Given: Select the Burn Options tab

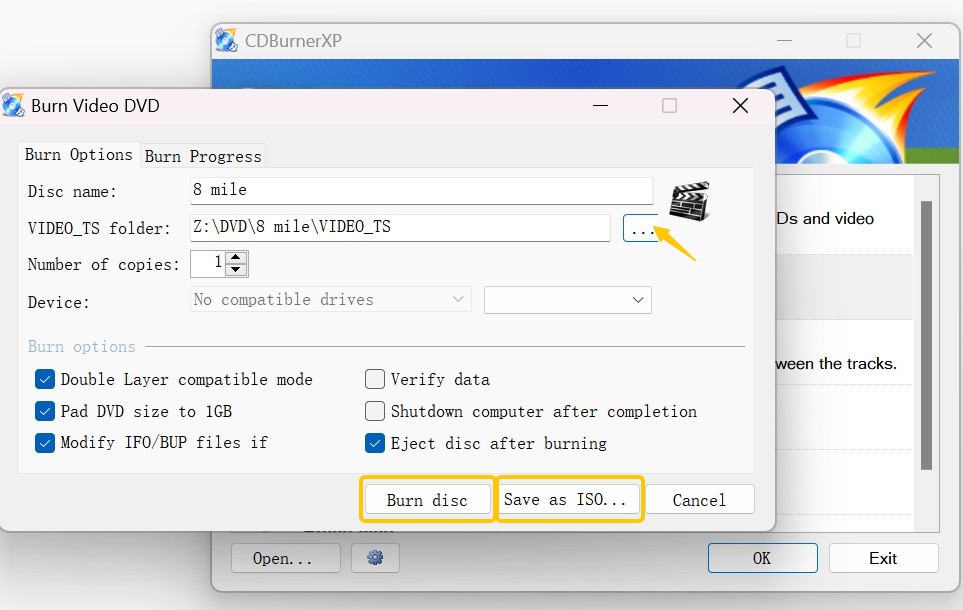Looking at the screenshot, I should (78, 155).
